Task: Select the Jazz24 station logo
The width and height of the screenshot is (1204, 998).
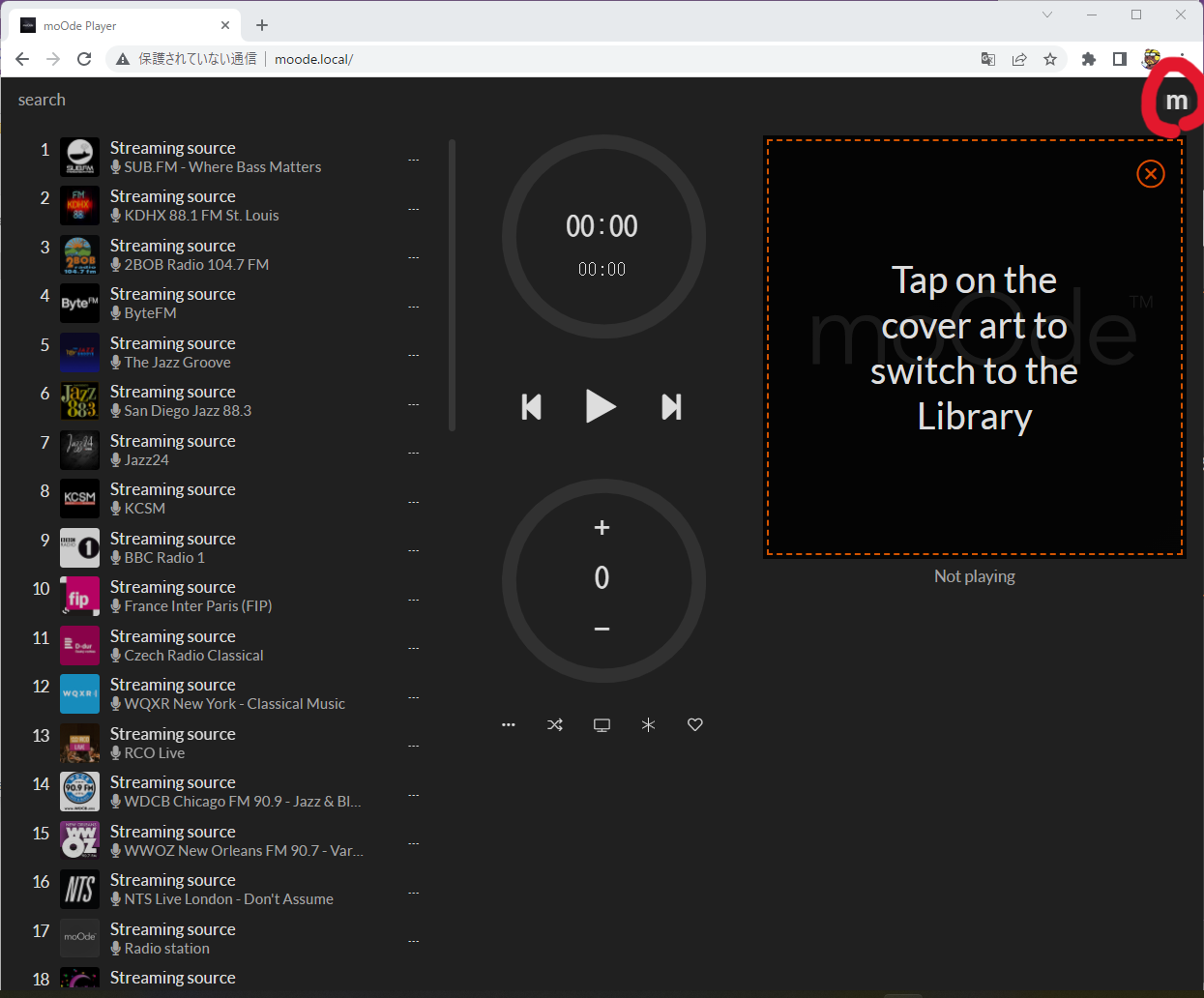Action: [x=79, y=450]
